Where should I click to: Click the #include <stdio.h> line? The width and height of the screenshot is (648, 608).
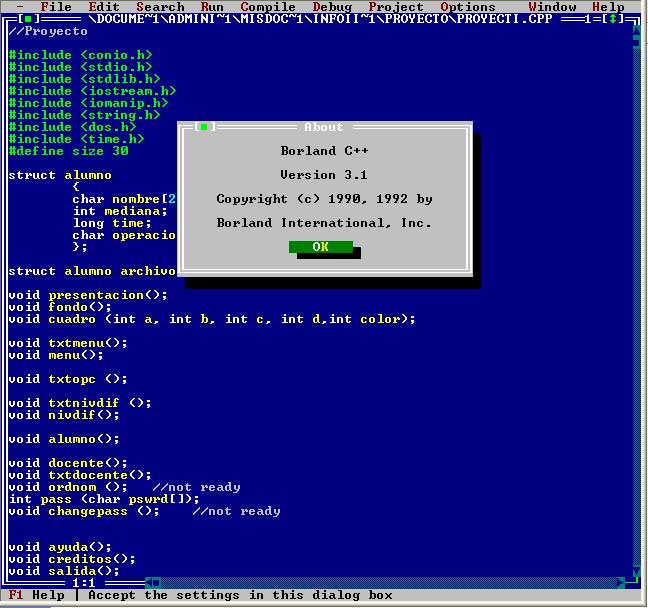(x=80, y=67)
